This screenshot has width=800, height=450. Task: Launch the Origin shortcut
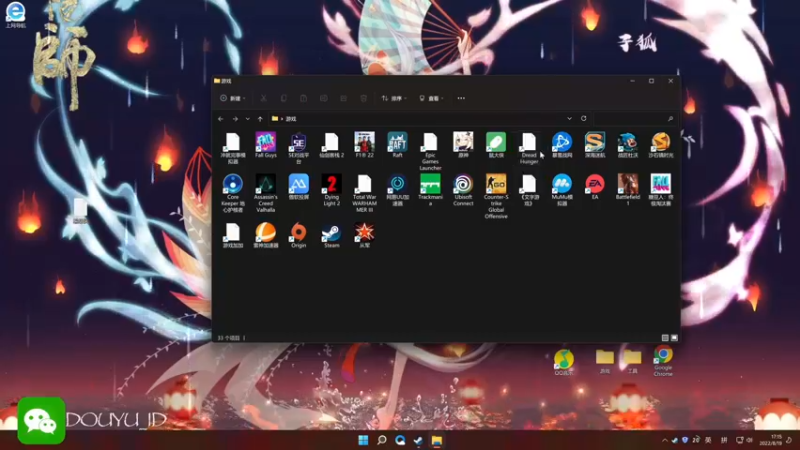[298, 235]
